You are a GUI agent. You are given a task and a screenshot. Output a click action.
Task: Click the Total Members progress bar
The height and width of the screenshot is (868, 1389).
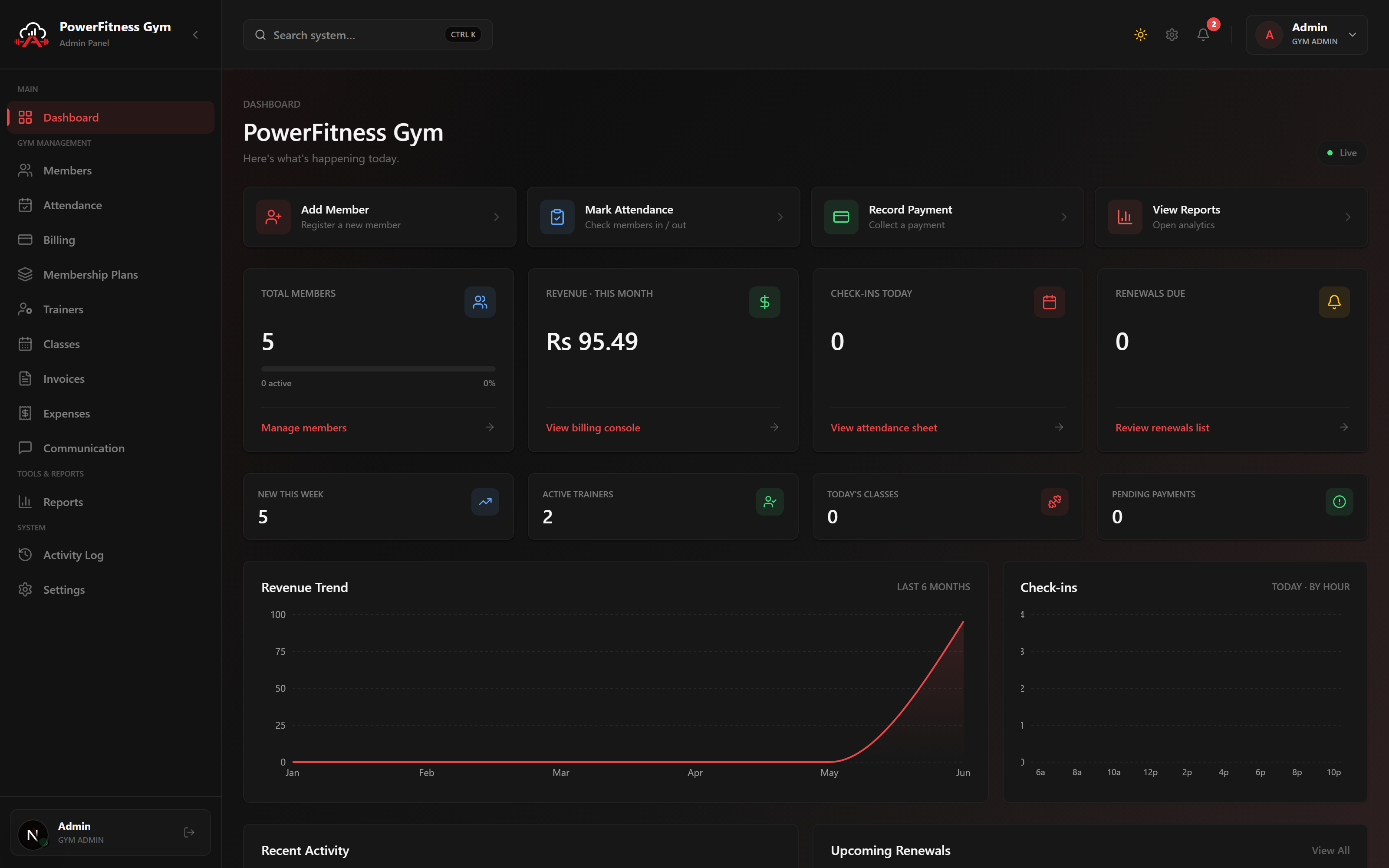[x=378, y=368]
